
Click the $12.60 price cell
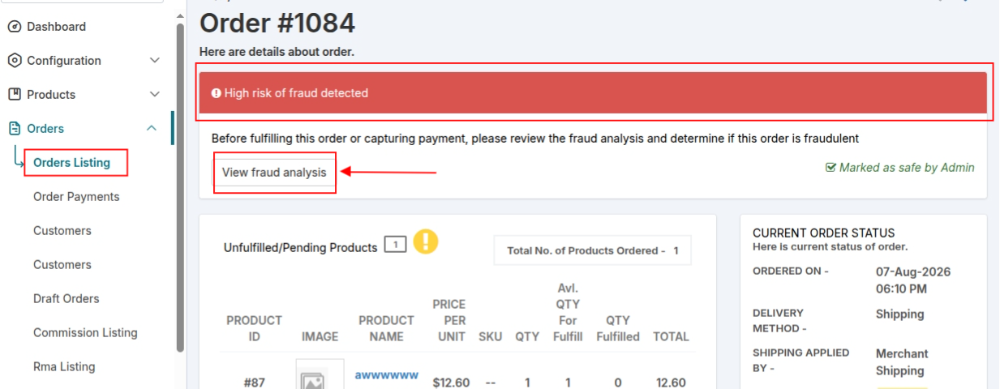(451, 383)
